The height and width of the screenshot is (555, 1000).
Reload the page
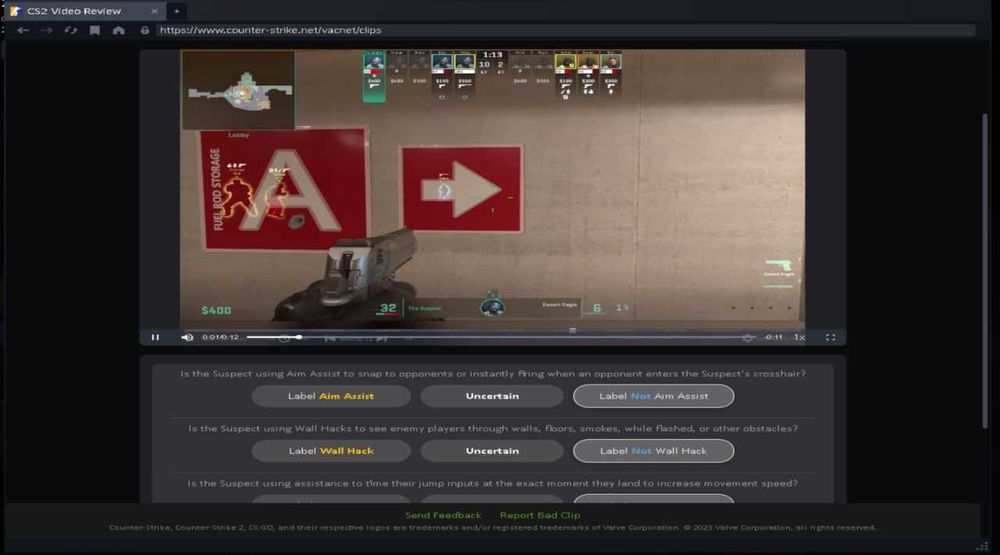(x=70, y=30)
